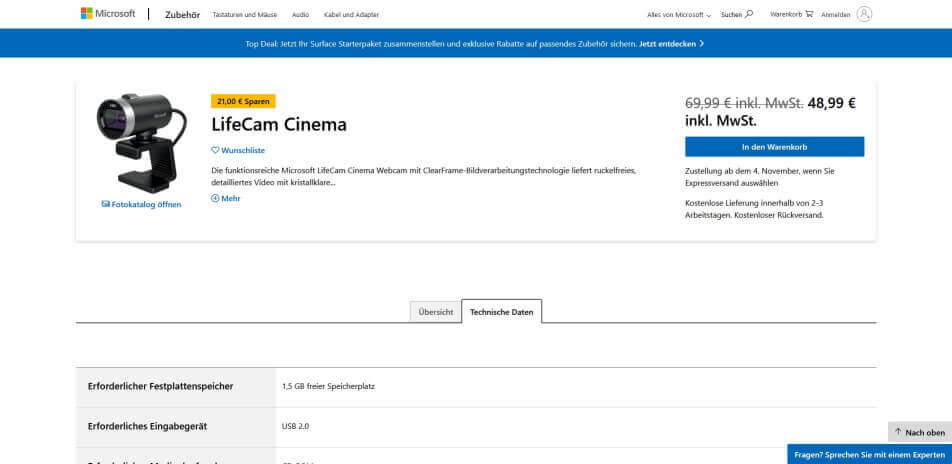Click Erforderliches Eingabegerät row label
Screen dimensions: 952x464
148,426
